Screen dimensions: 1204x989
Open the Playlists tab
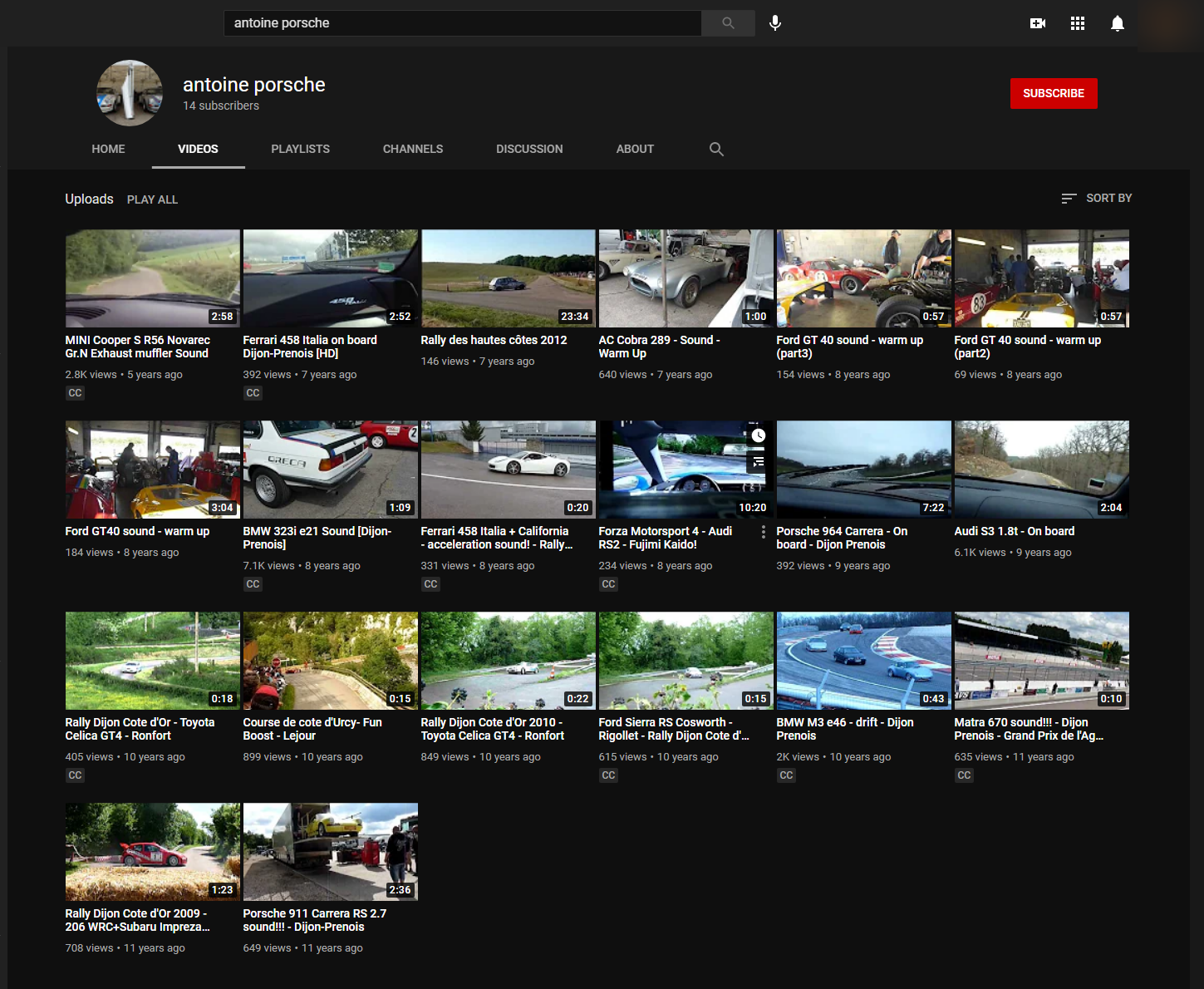300,149
